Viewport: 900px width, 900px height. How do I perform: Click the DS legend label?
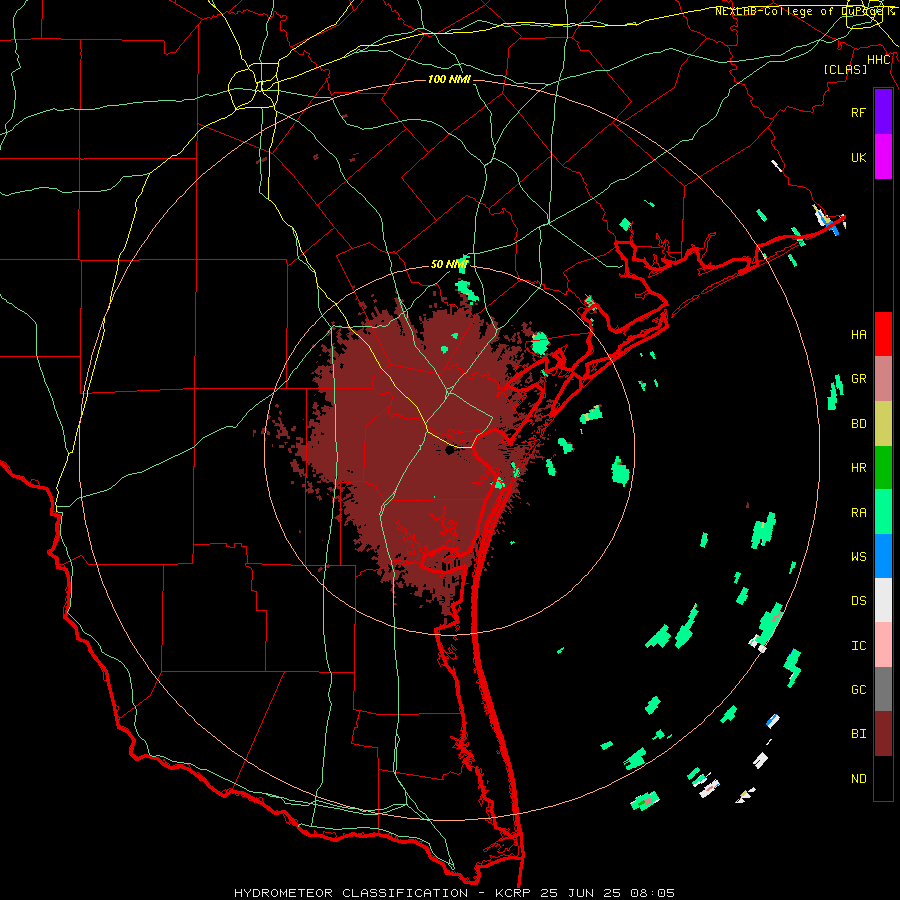pos(859,601)
